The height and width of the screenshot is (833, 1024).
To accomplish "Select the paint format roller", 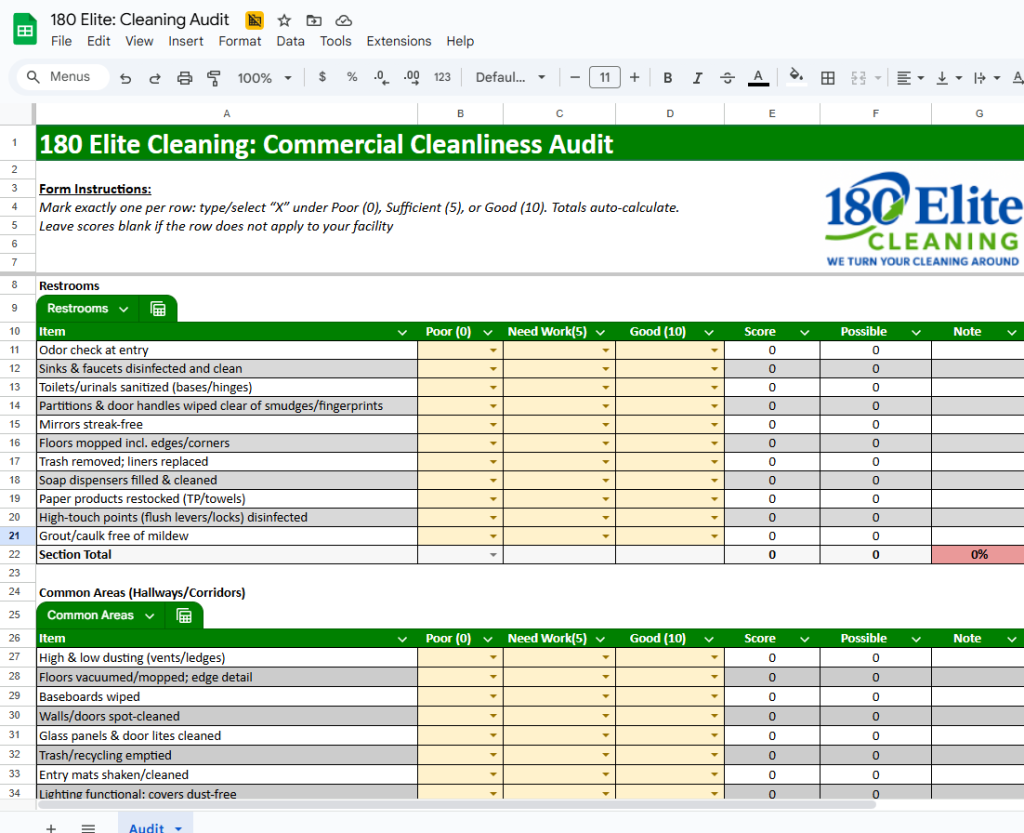I will click(213, 78).
